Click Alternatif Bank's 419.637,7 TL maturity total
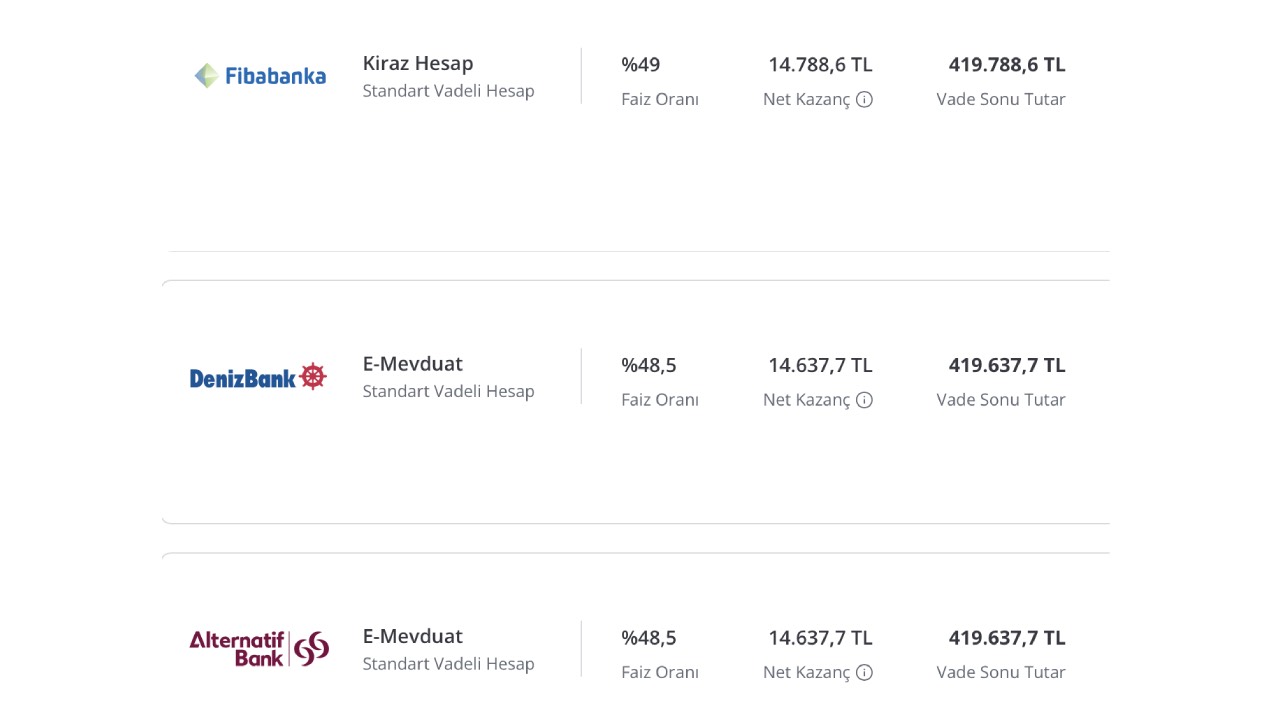This screenshot has height=720, width=1280. point(1007,638)
